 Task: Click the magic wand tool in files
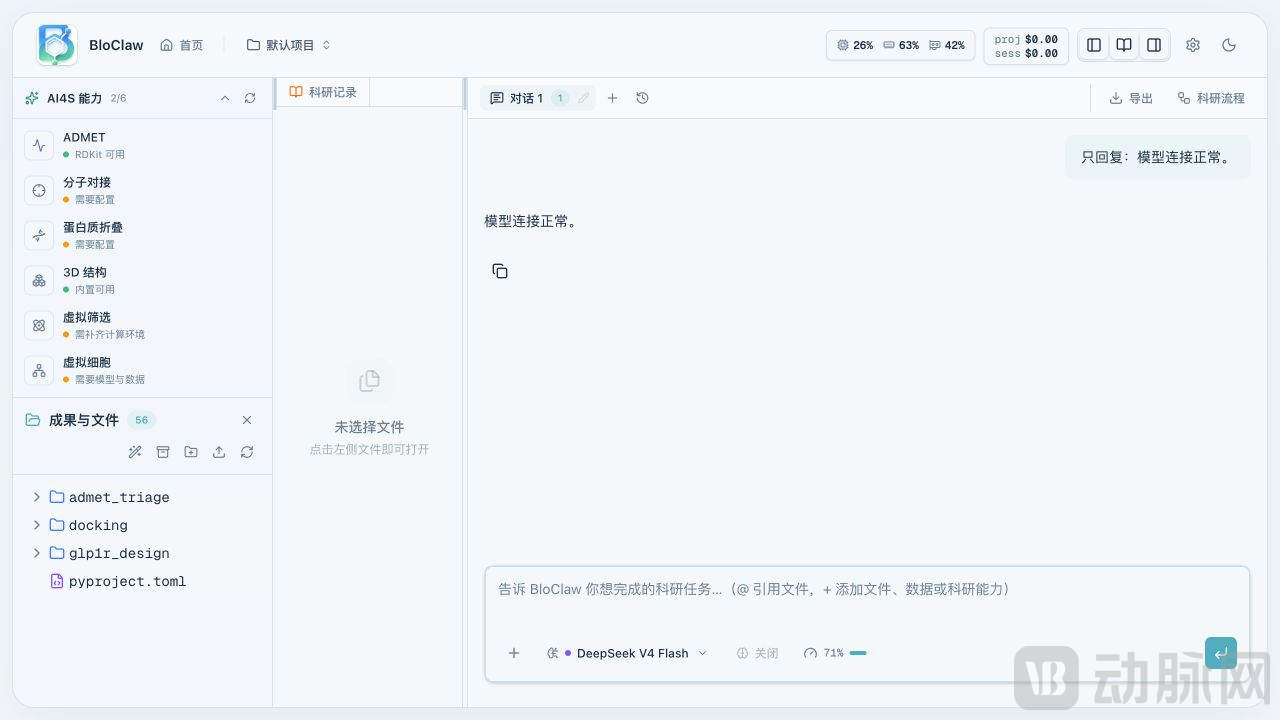point(135,452)
